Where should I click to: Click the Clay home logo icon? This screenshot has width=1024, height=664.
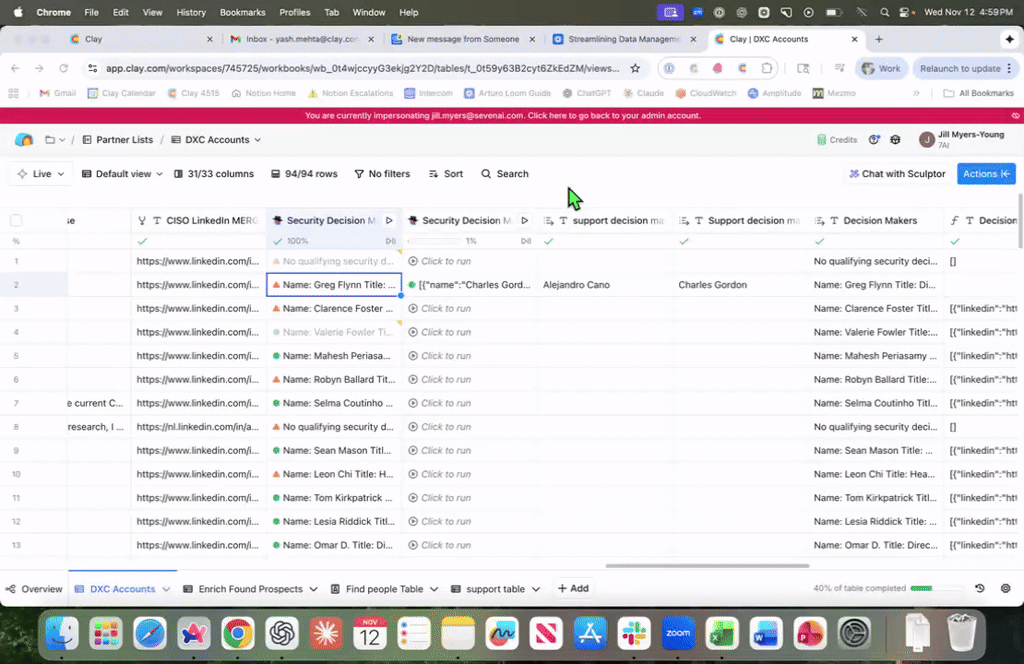pos(24,140)
